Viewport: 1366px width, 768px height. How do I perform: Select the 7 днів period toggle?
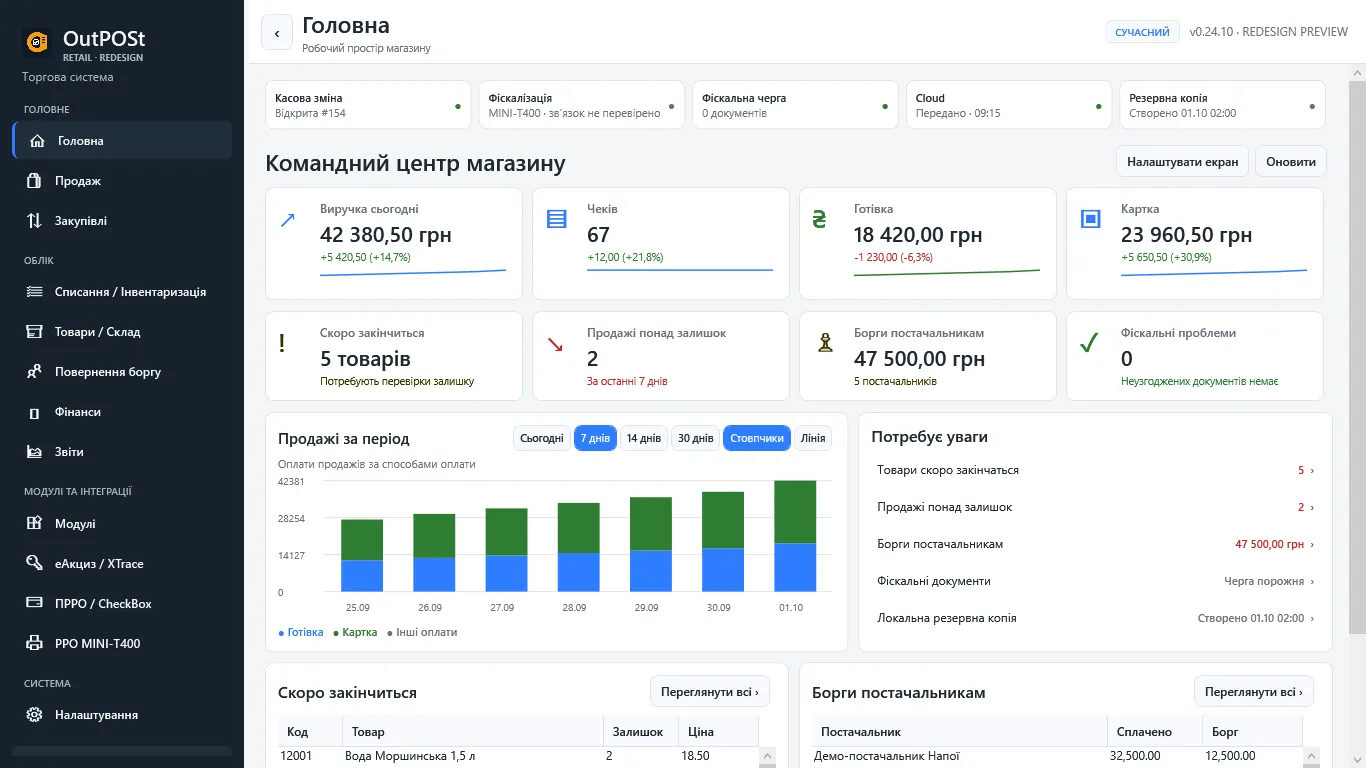click(x=595, y=438)
